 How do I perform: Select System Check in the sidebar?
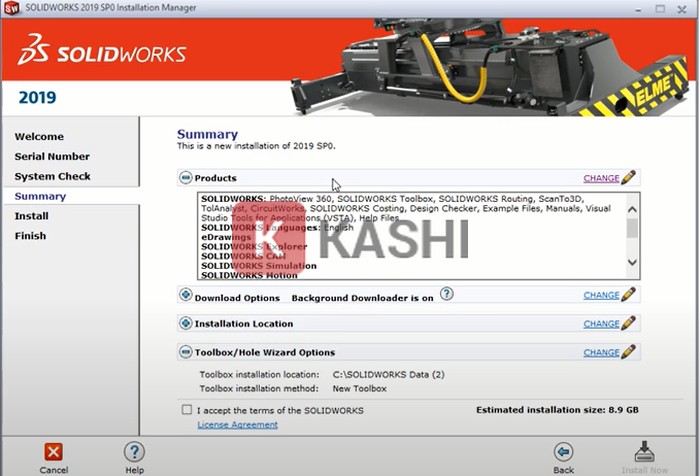point(52,176)
